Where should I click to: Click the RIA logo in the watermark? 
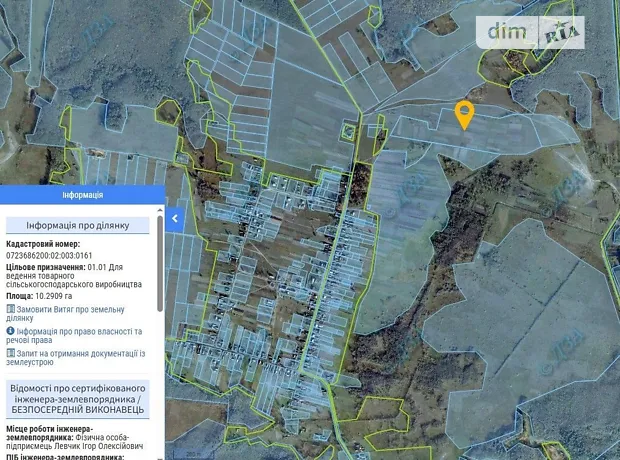coord(563,33)
